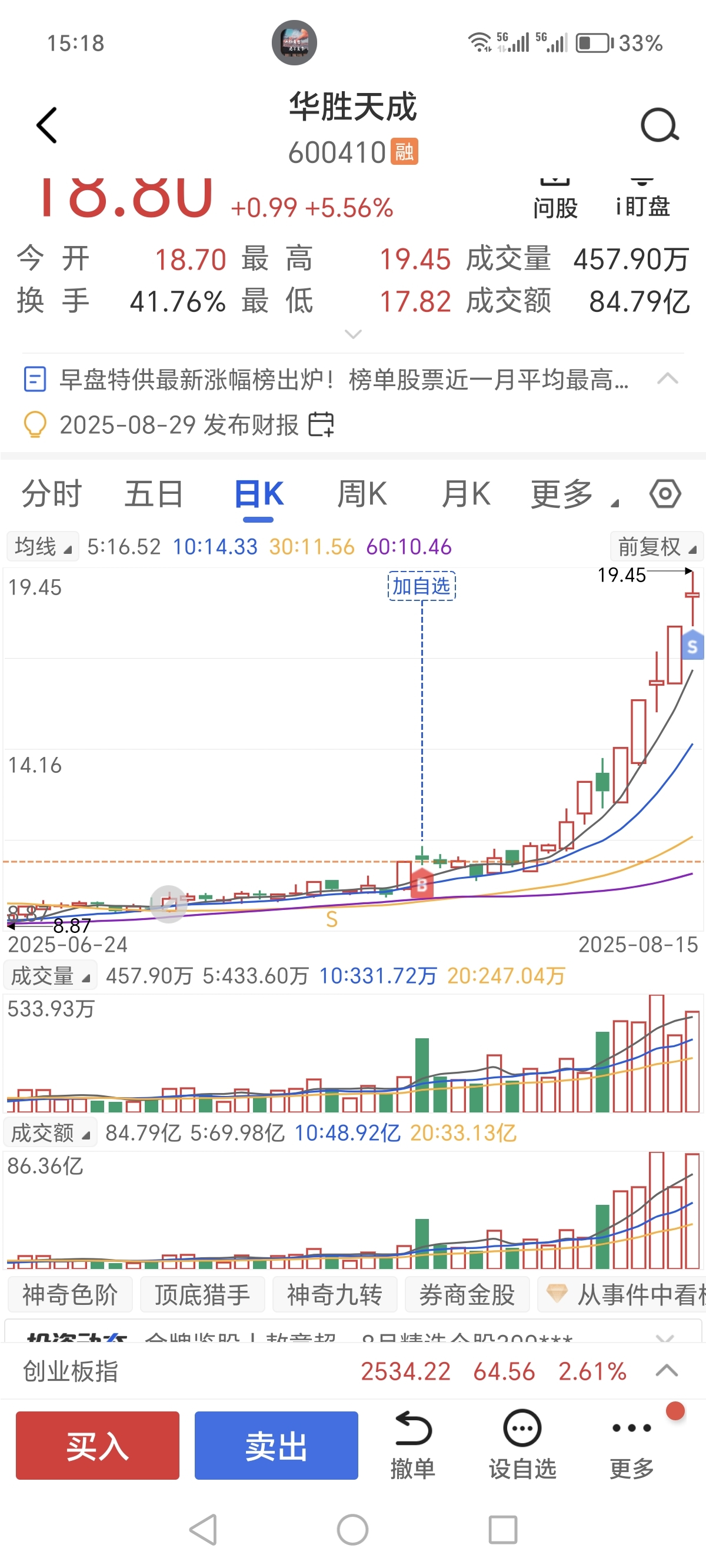Image resolution: width=706 pixels, height=1568 pixels.
Task: Go back with the left arrow
Action: (x=47, y=125)
